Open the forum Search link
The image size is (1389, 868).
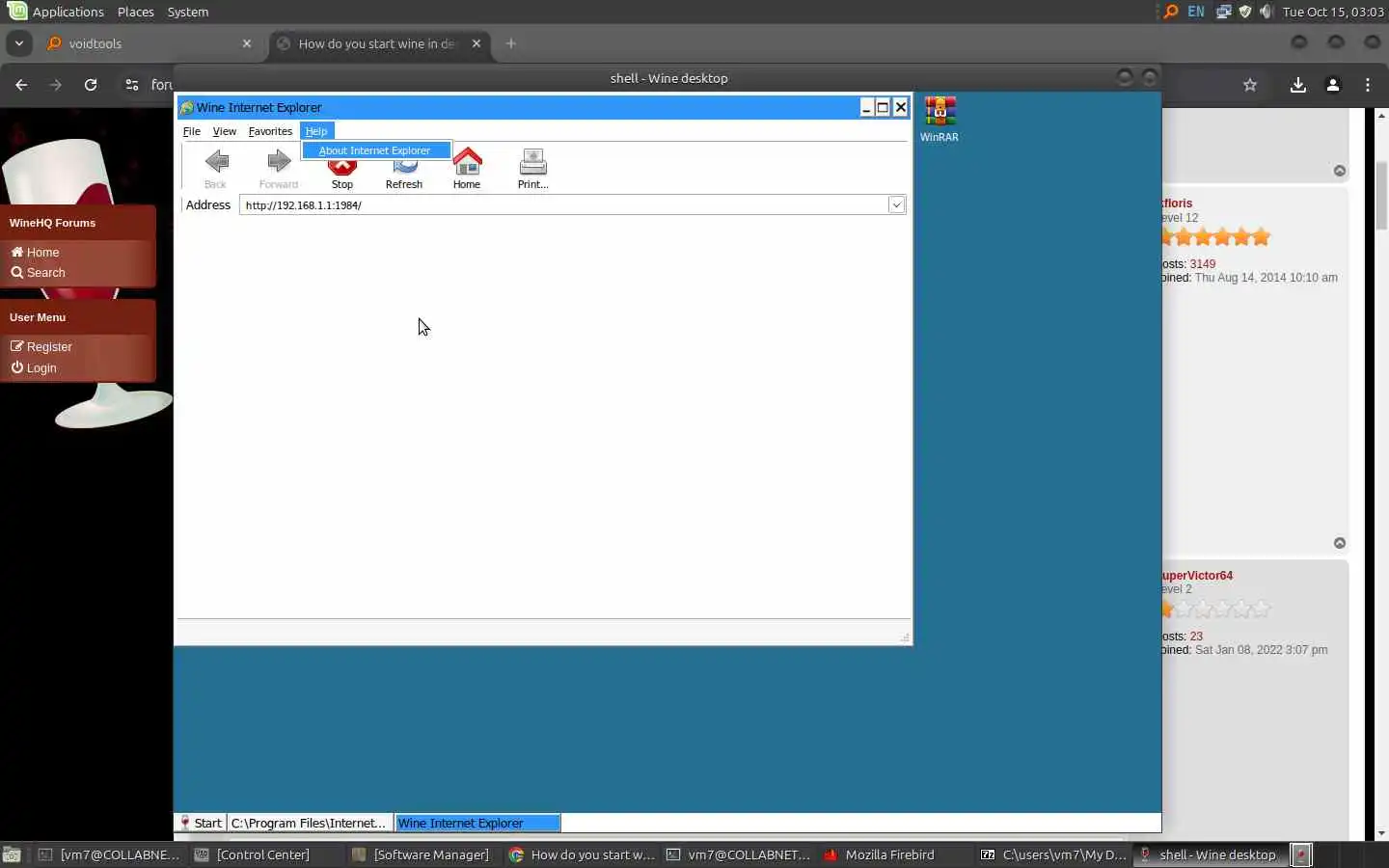point(39,273)
